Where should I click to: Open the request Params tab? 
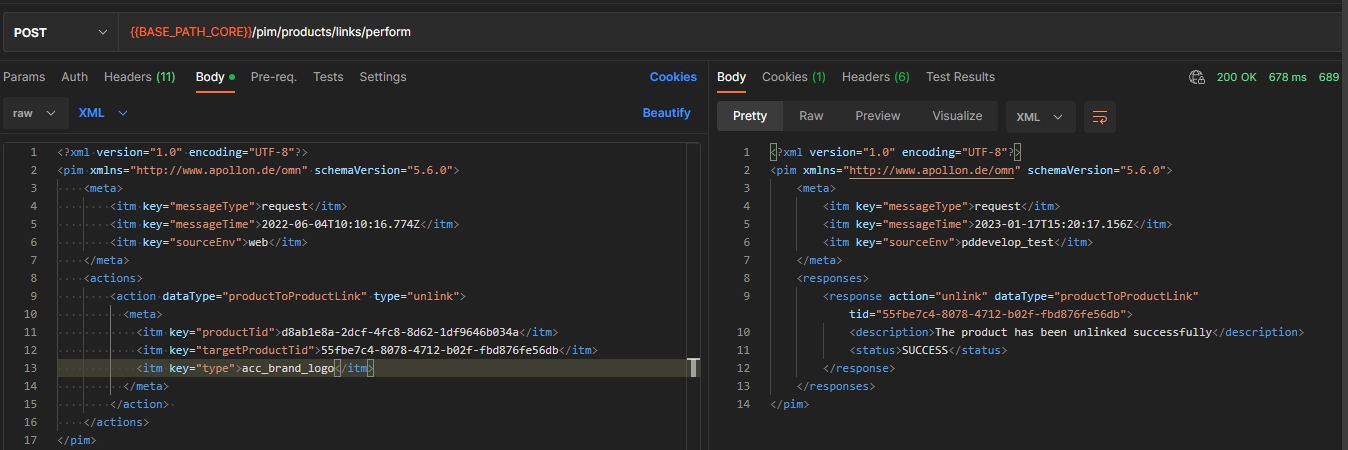coord(25,77)
